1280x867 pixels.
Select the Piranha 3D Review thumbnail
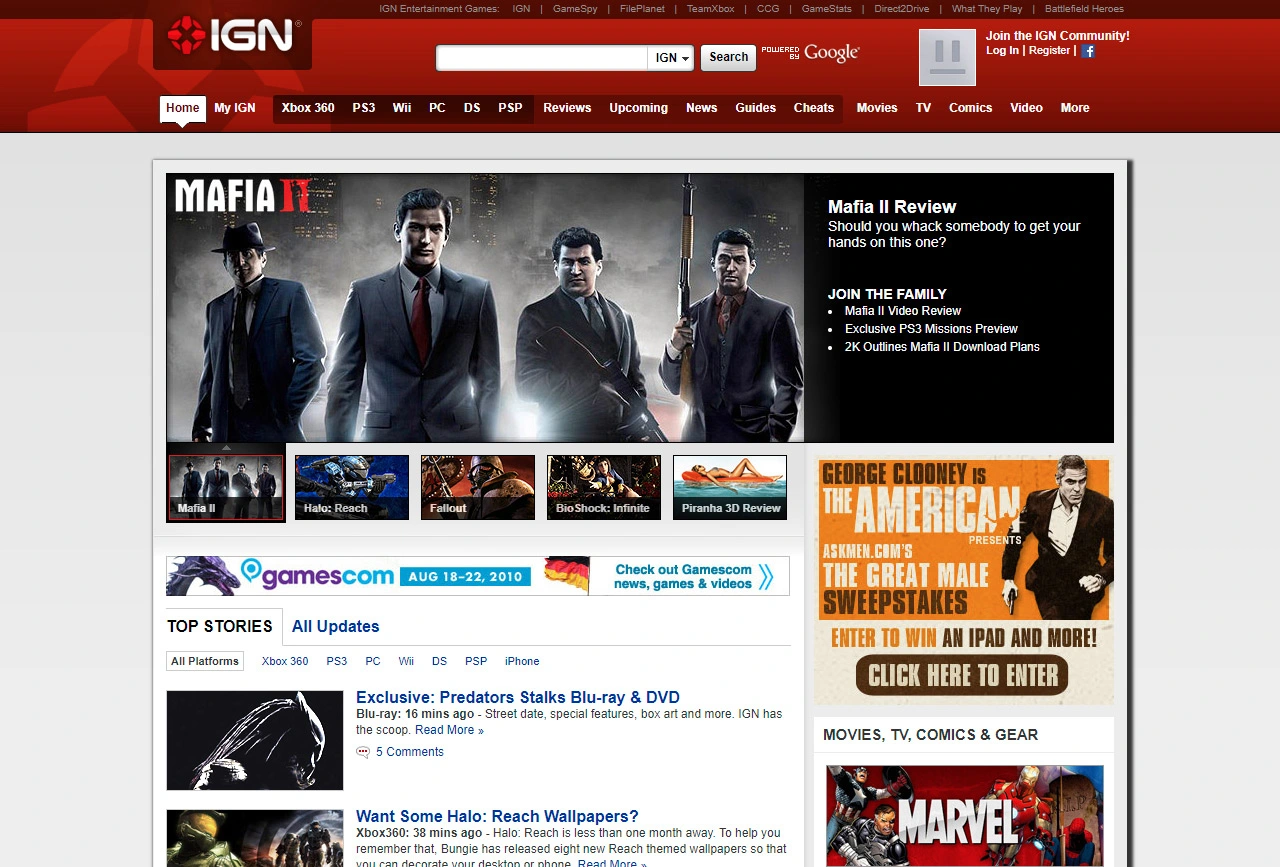click(730, 487)
